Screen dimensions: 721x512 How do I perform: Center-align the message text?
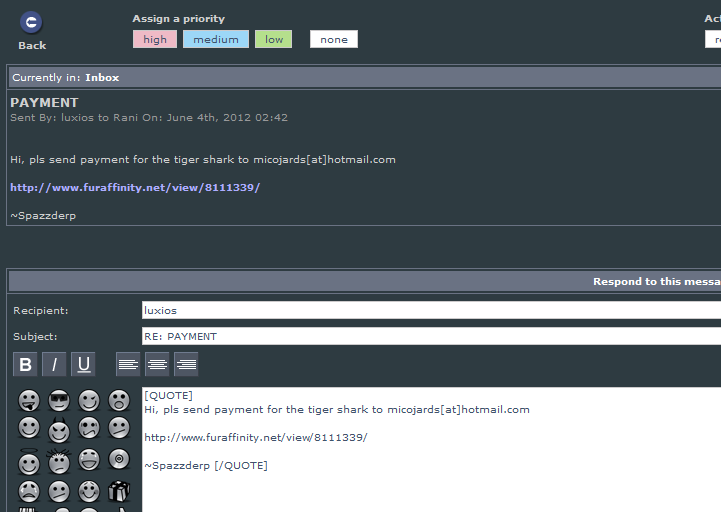(x=157, y=364)
